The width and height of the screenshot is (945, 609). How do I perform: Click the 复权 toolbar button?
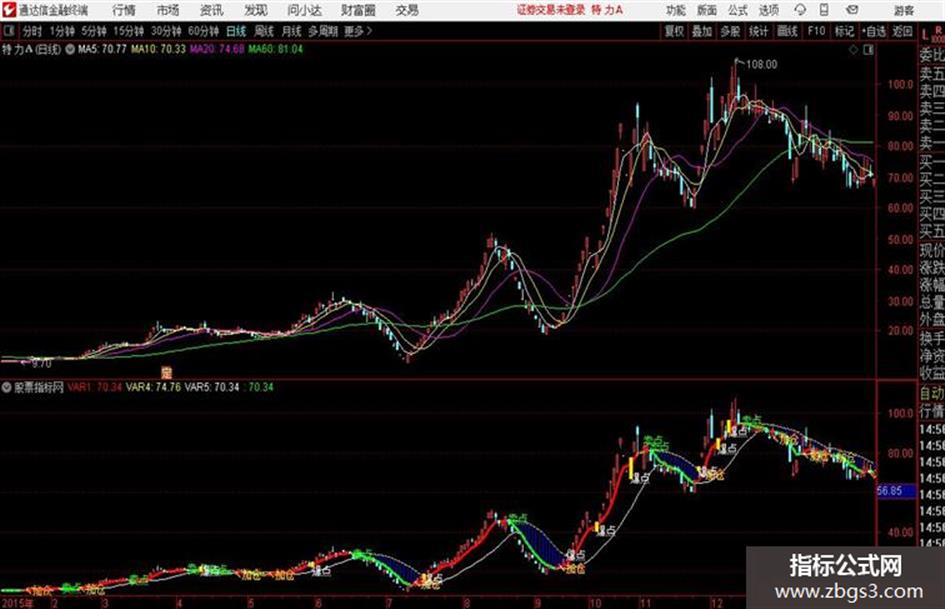[x=674, y=31]
